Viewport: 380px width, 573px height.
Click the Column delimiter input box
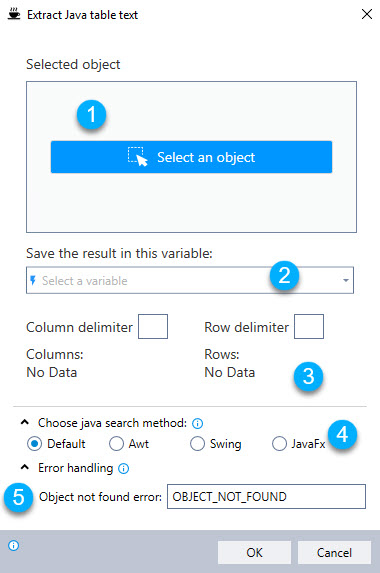153,326
